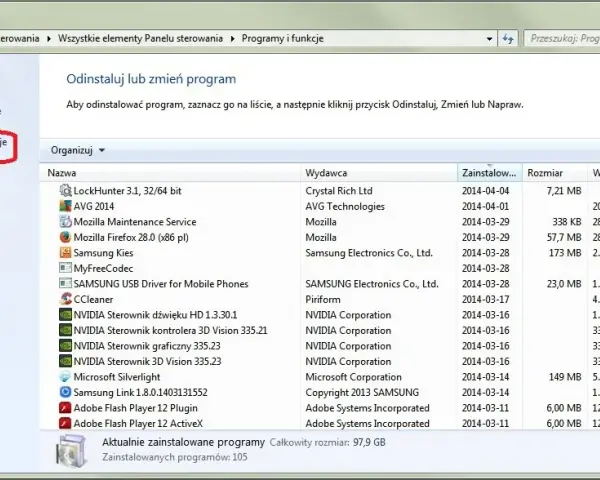The image size is (600, 480).
Task: Refresh the address bar location
Action: tap(508, 39)
